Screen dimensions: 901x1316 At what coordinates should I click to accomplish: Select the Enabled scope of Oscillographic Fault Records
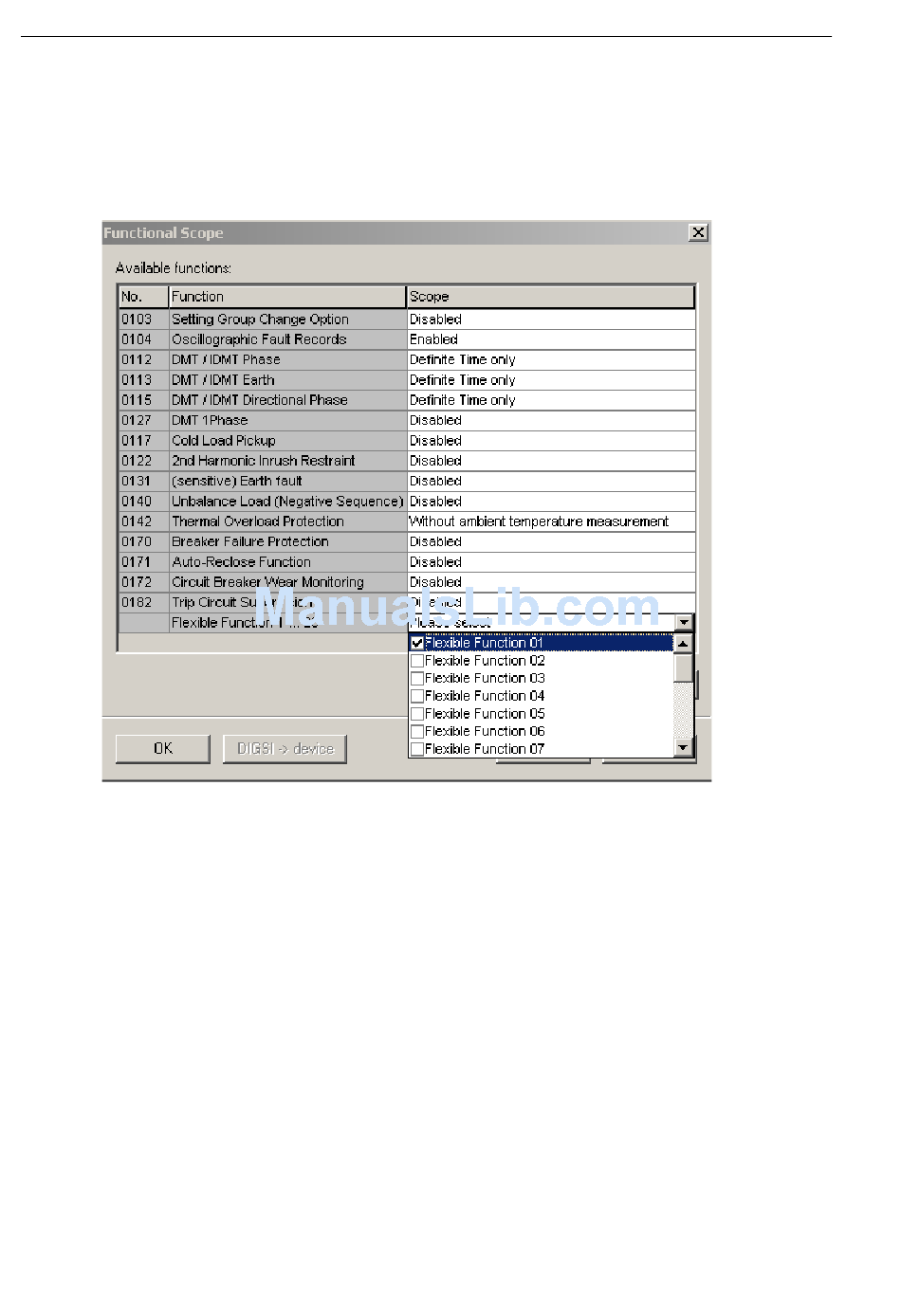pos(551,339)
